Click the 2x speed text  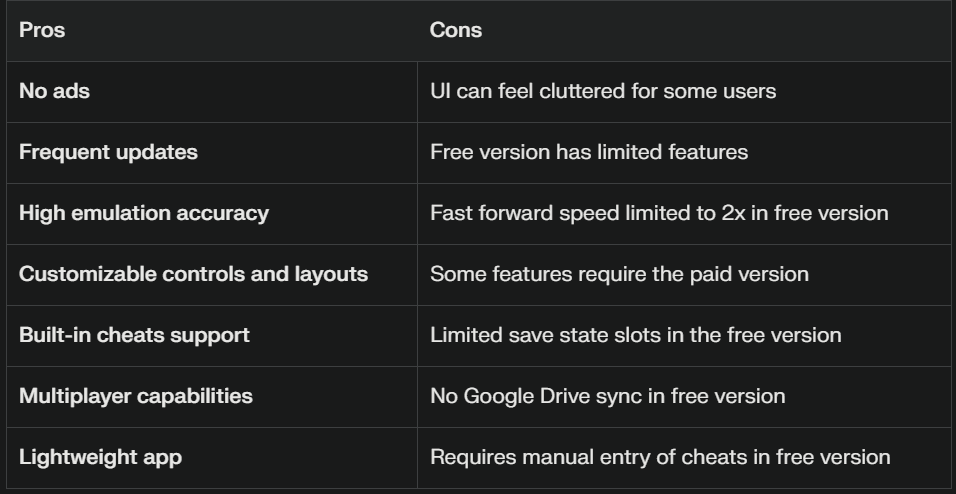click(733, 213)
